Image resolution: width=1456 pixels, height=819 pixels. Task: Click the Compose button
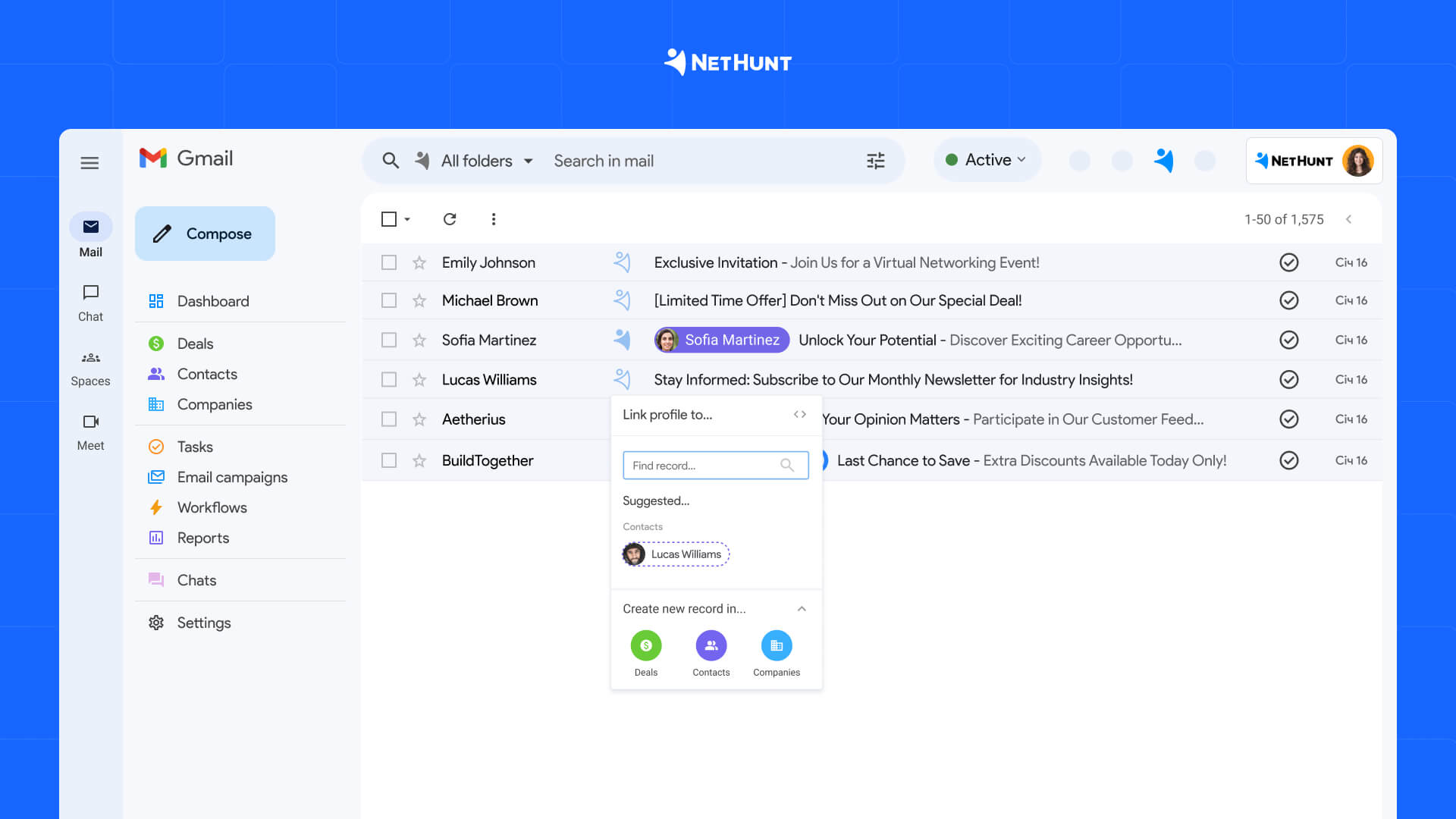[205, 234]
